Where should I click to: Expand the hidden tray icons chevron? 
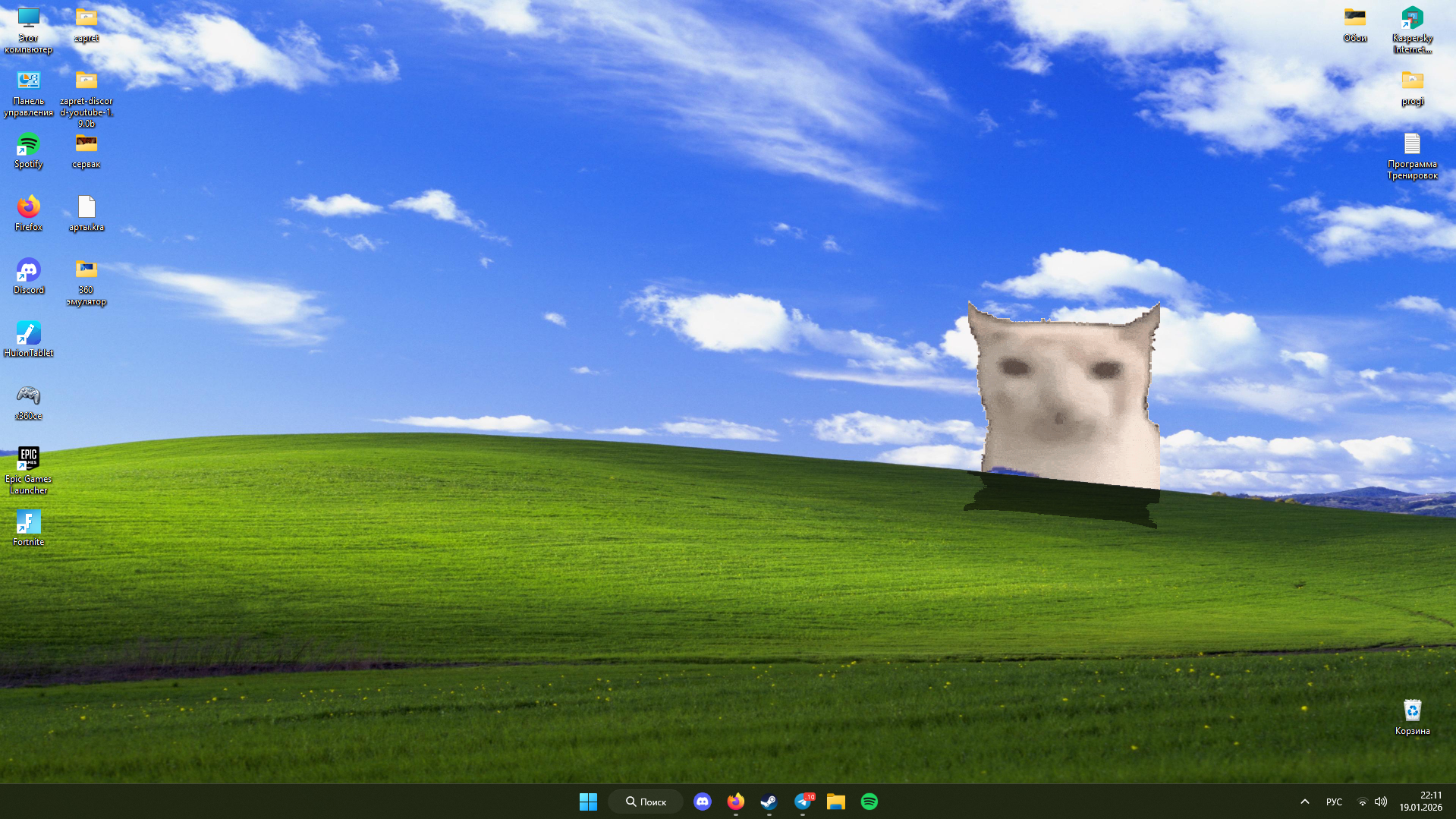coord(1305,802)
